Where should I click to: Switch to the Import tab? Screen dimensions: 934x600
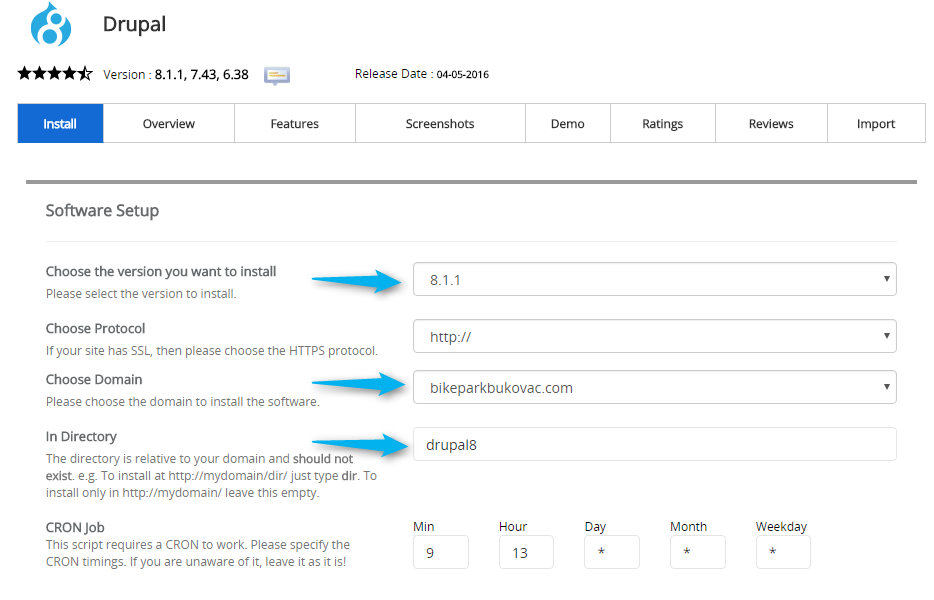tap(876, 123)
